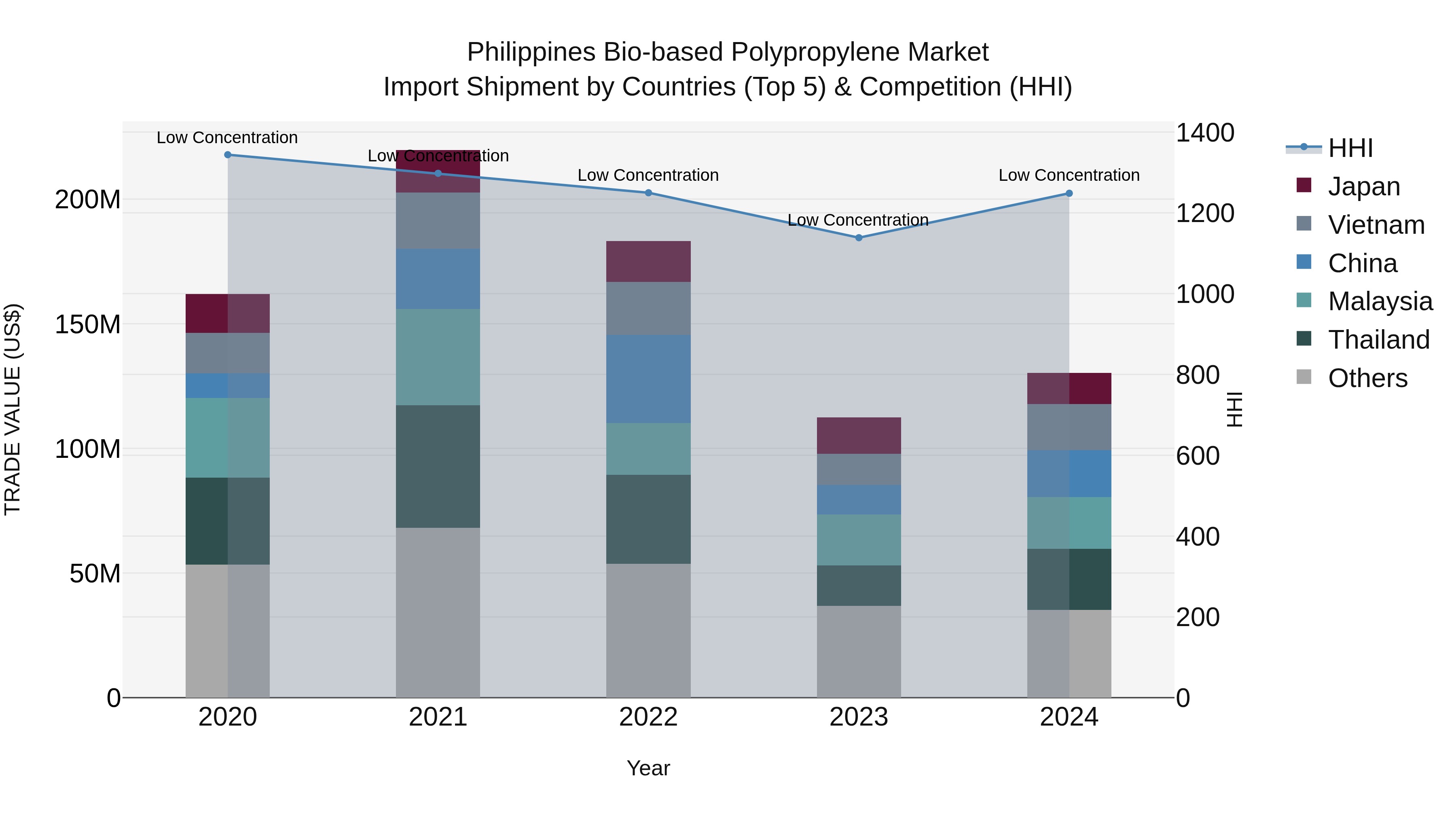This screenshot has width=1456, height=819.
Task: Click the Vietnam color swatch in legend
Action: pyautogui.click(x=1304, y=223)
